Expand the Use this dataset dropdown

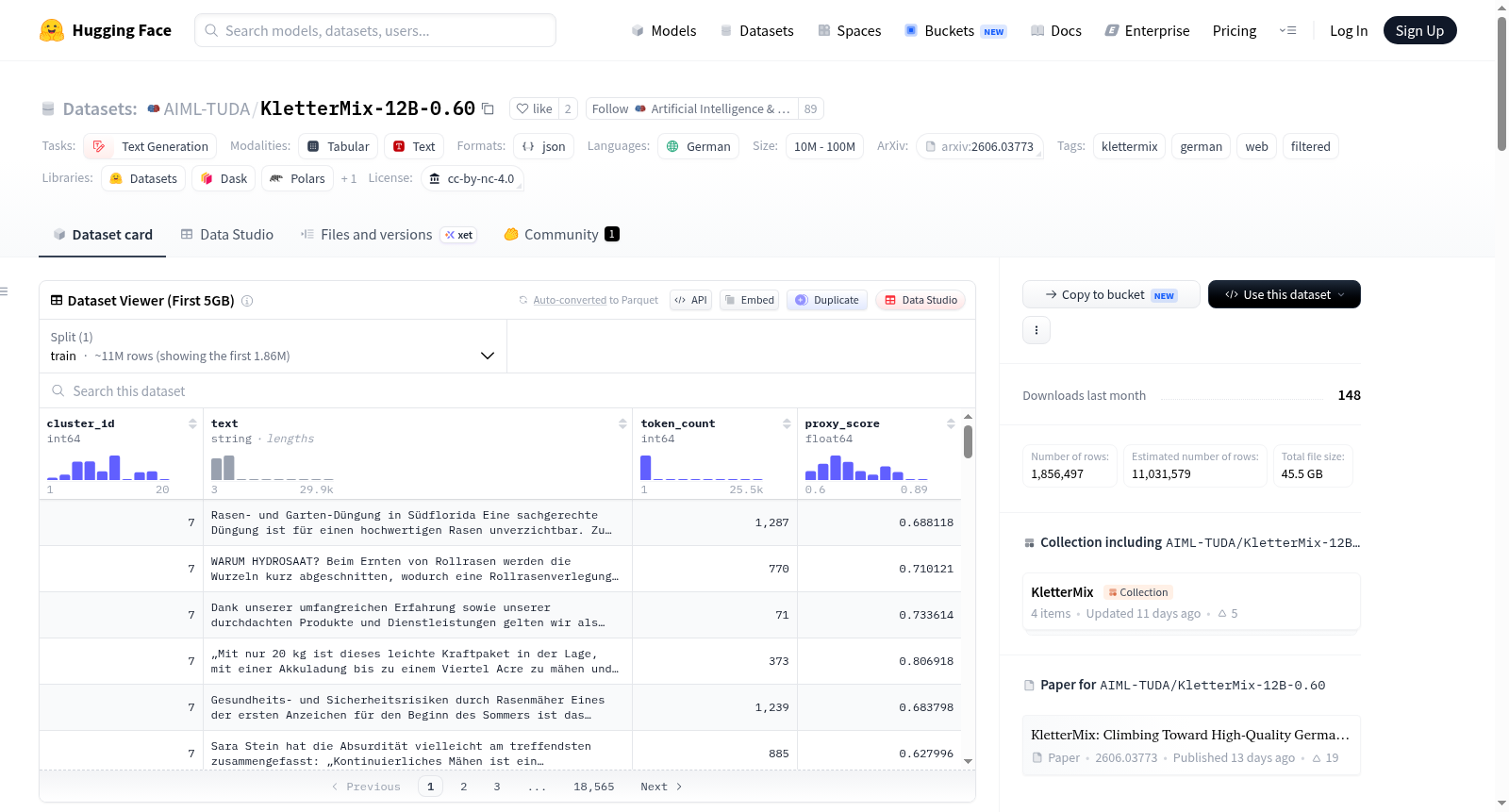click(x=1285, y=294)
